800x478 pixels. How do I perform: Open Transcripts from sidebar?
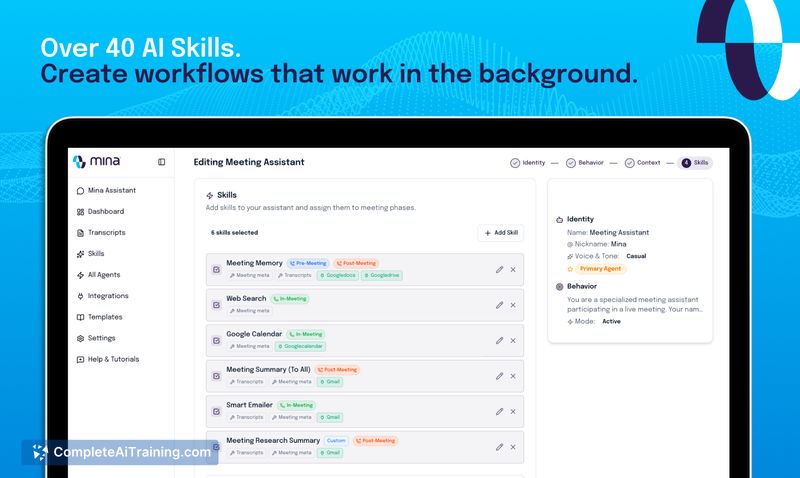click(101, 233)
